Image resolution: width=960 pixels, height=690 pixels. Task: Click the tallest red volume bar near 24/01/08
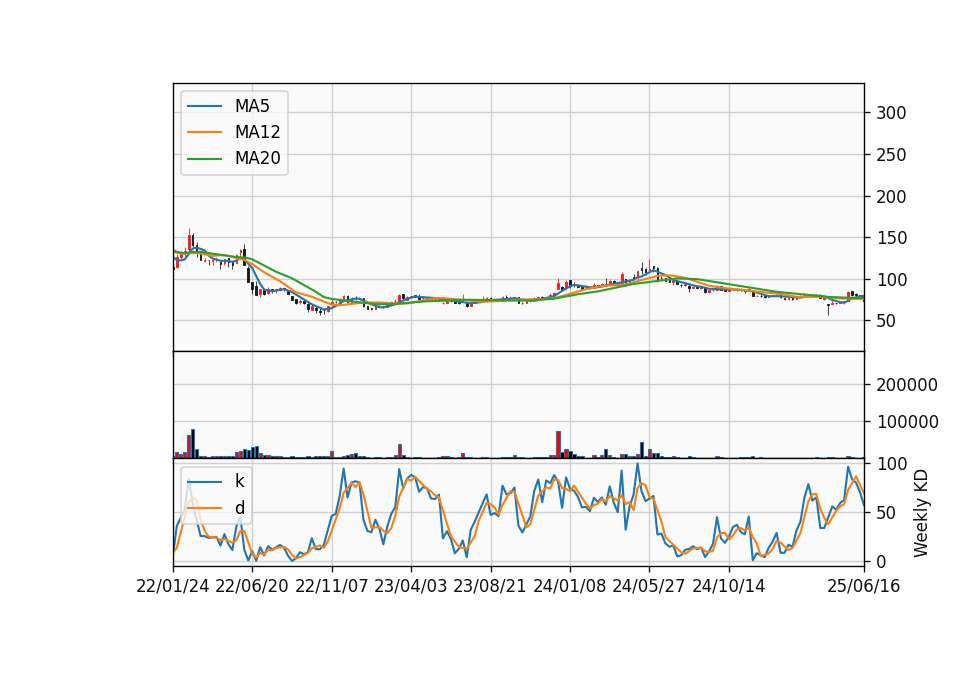click(558, 444)
